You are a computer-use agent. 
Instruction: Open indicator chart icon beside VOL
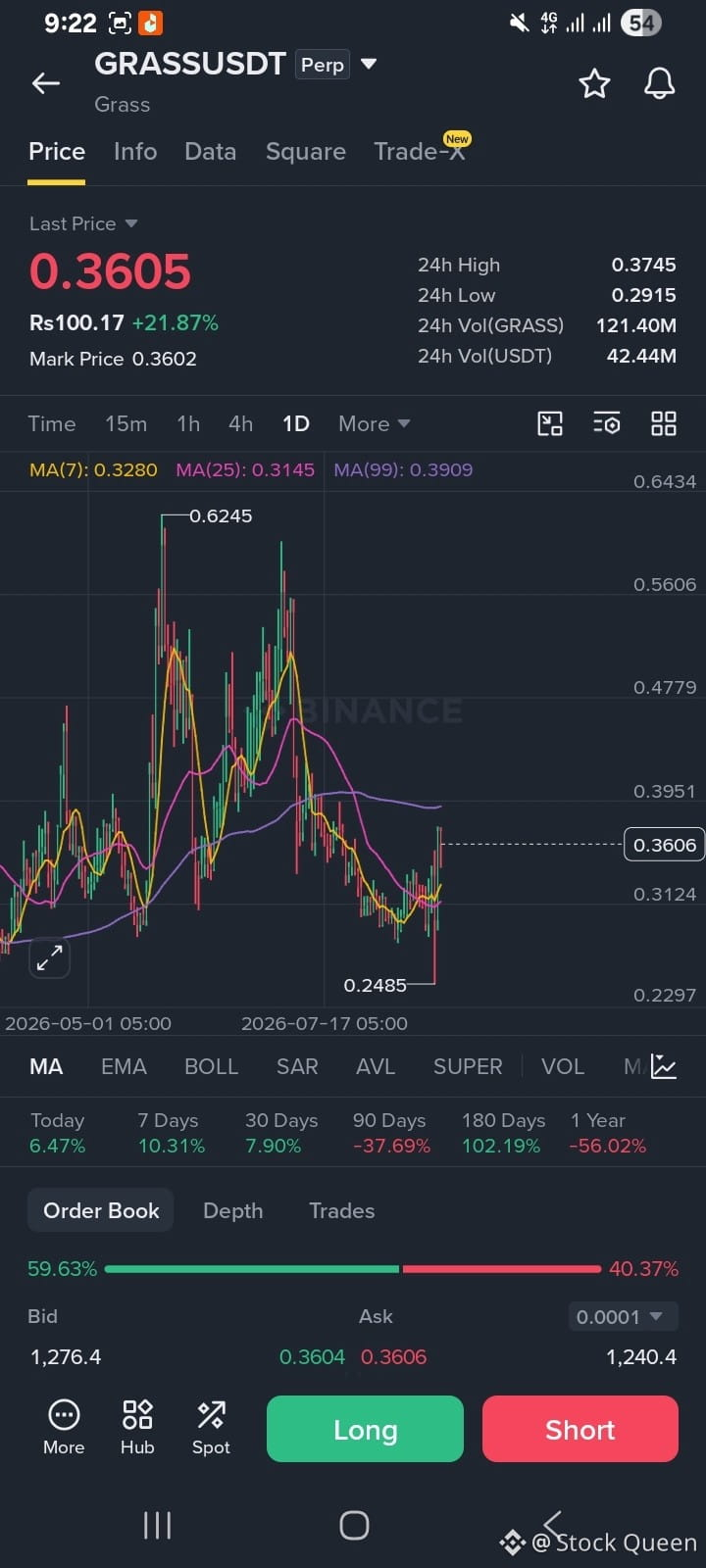(x=664, y=1066)
